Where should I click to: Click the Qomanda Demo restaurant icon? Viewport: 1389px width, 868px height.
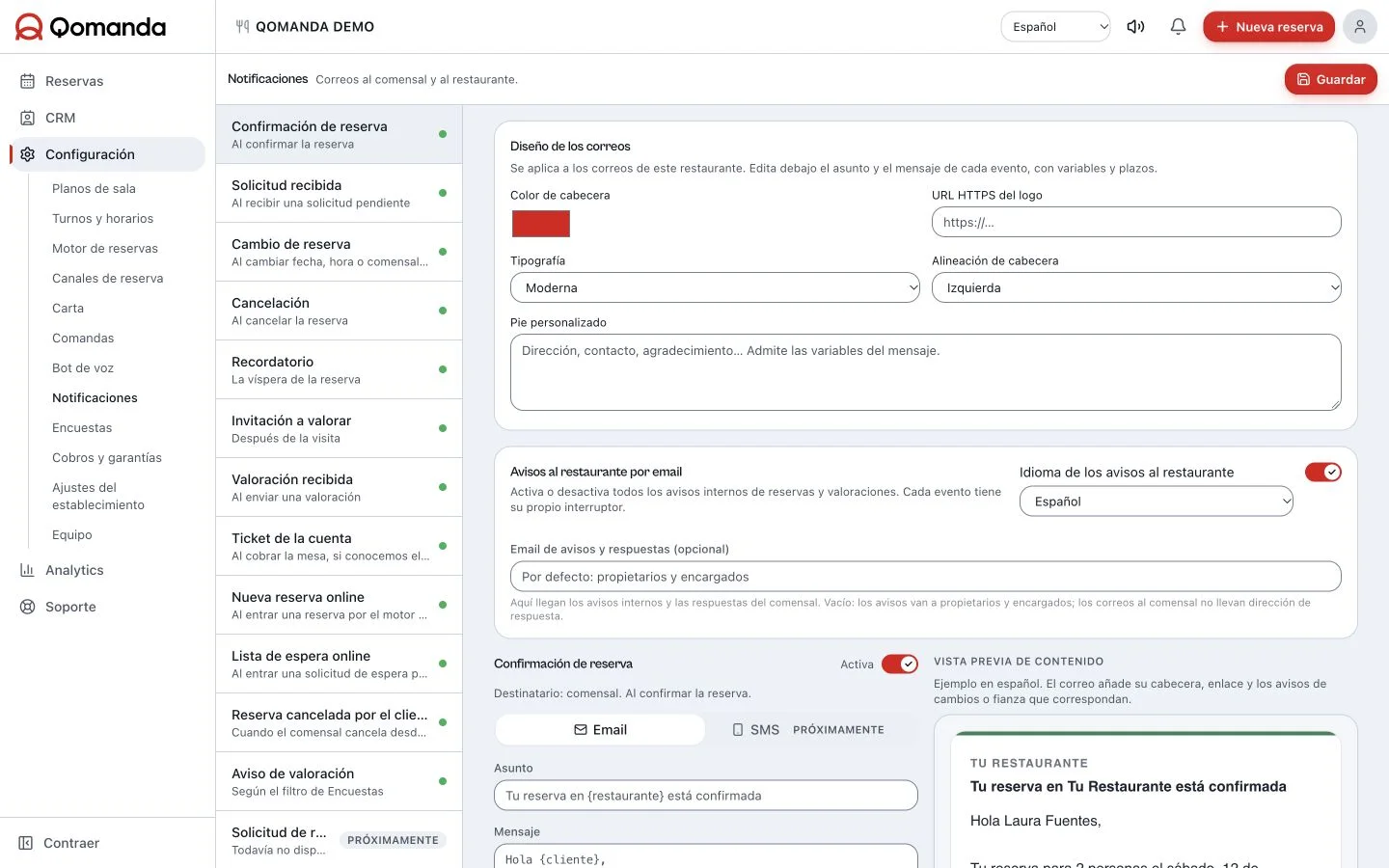tap(242, 27)
